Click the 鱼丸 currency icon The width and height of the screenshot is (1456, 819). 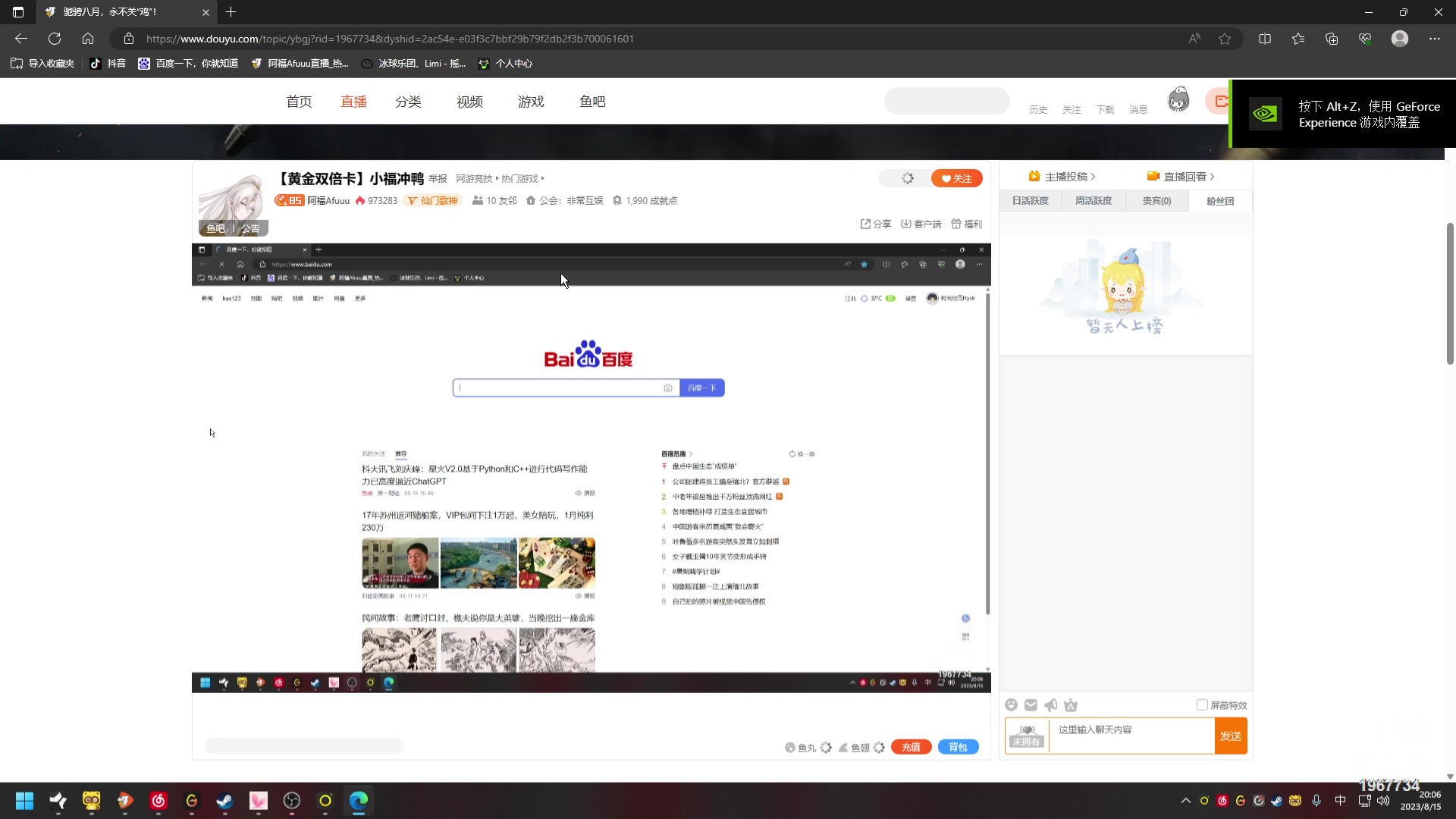(x=790, y=748)
